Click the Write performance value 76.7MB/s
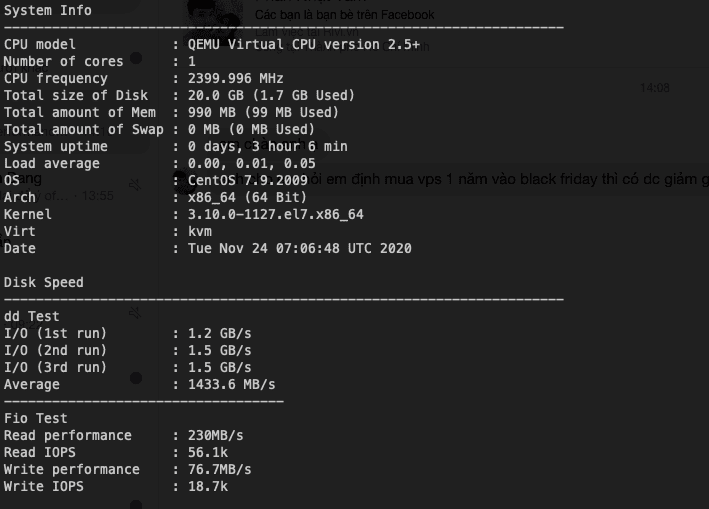 [x=220, y=469]
